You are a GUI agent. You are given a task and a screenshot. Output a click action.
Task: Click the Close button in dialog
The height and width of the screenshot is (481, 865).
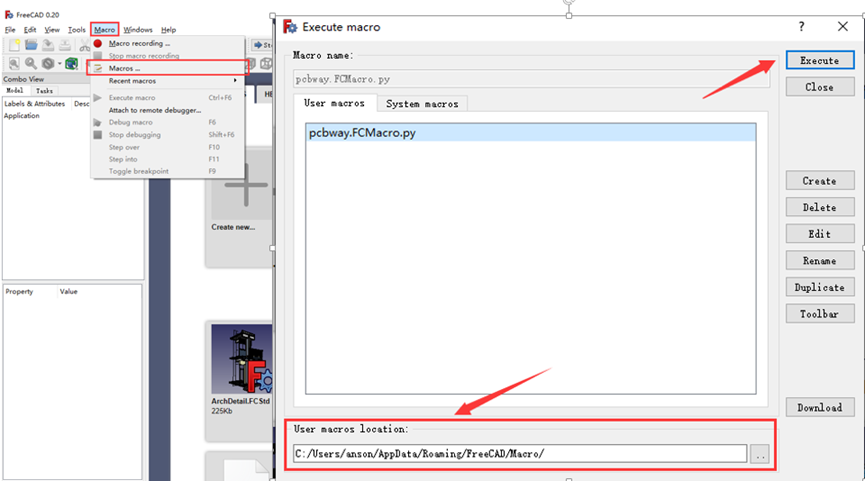point(820,87)
